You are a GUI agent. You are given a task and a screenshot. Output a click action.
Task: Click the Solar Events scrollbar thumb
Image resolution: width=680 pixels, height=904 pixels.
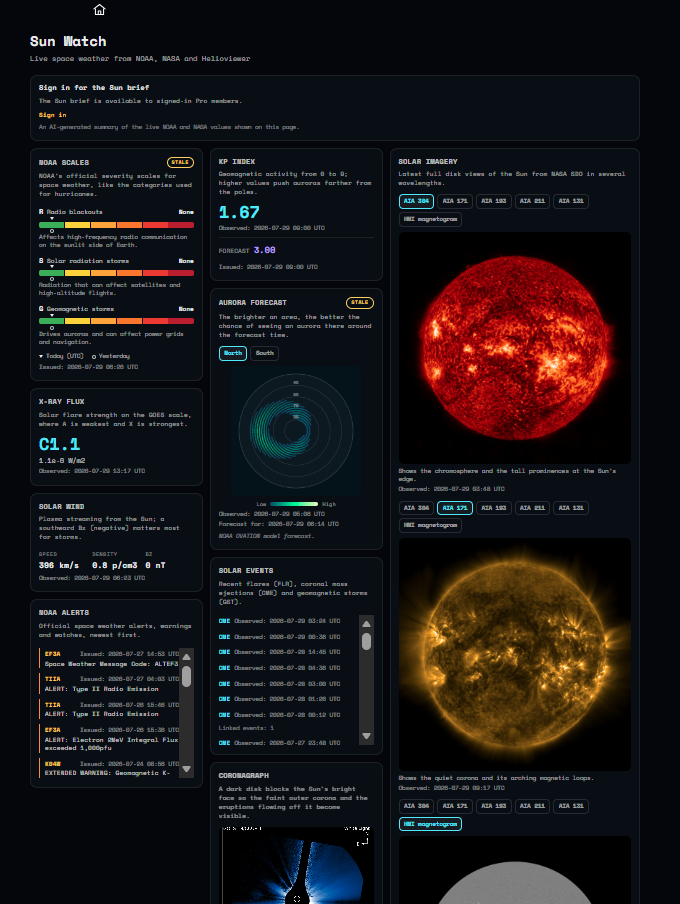(x=366, y=641)
